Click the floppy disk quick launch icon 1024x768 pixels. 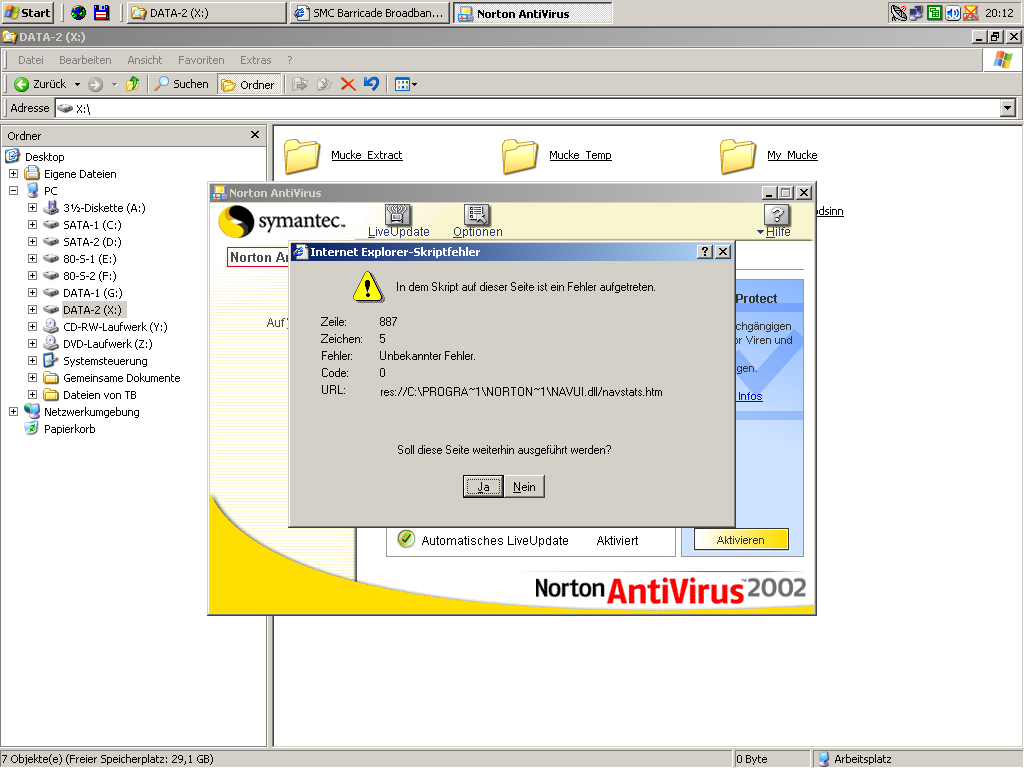point(101,12)
